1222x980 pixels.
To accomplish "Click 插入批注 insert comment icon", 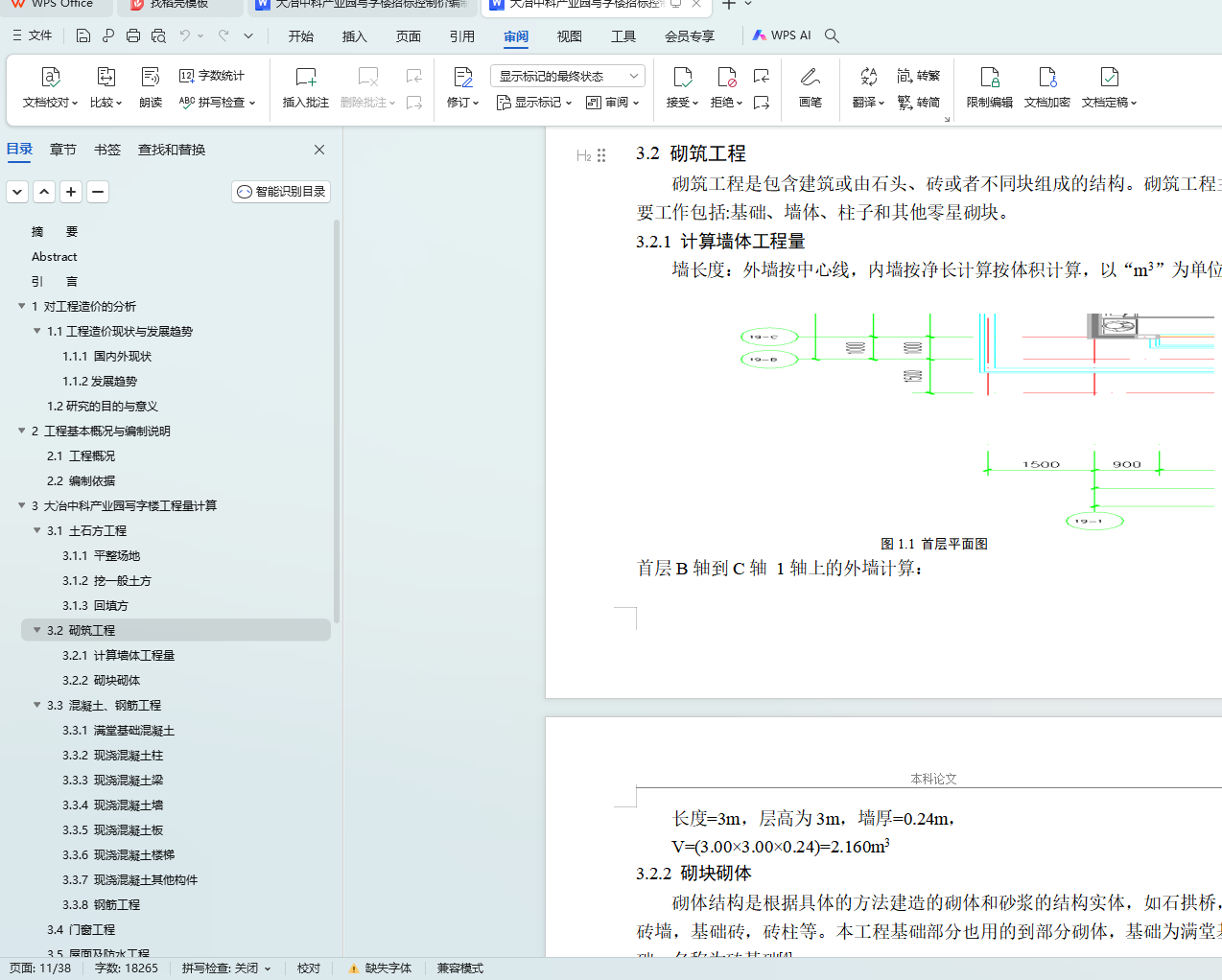I will click(x=306, y=87).
